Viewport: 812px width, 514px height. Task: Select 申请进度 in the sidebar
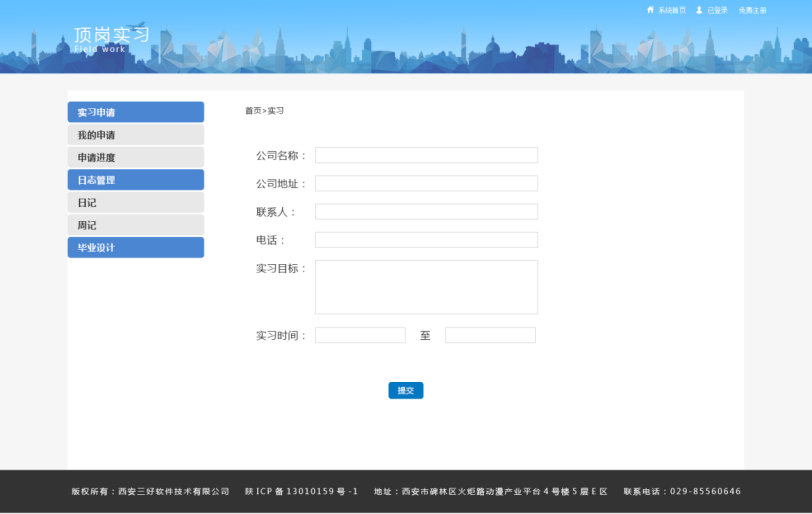(135, 157)
